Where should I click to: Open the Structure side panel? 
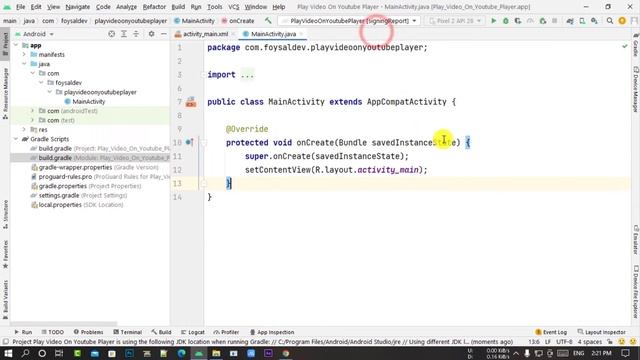click(5, 214)
